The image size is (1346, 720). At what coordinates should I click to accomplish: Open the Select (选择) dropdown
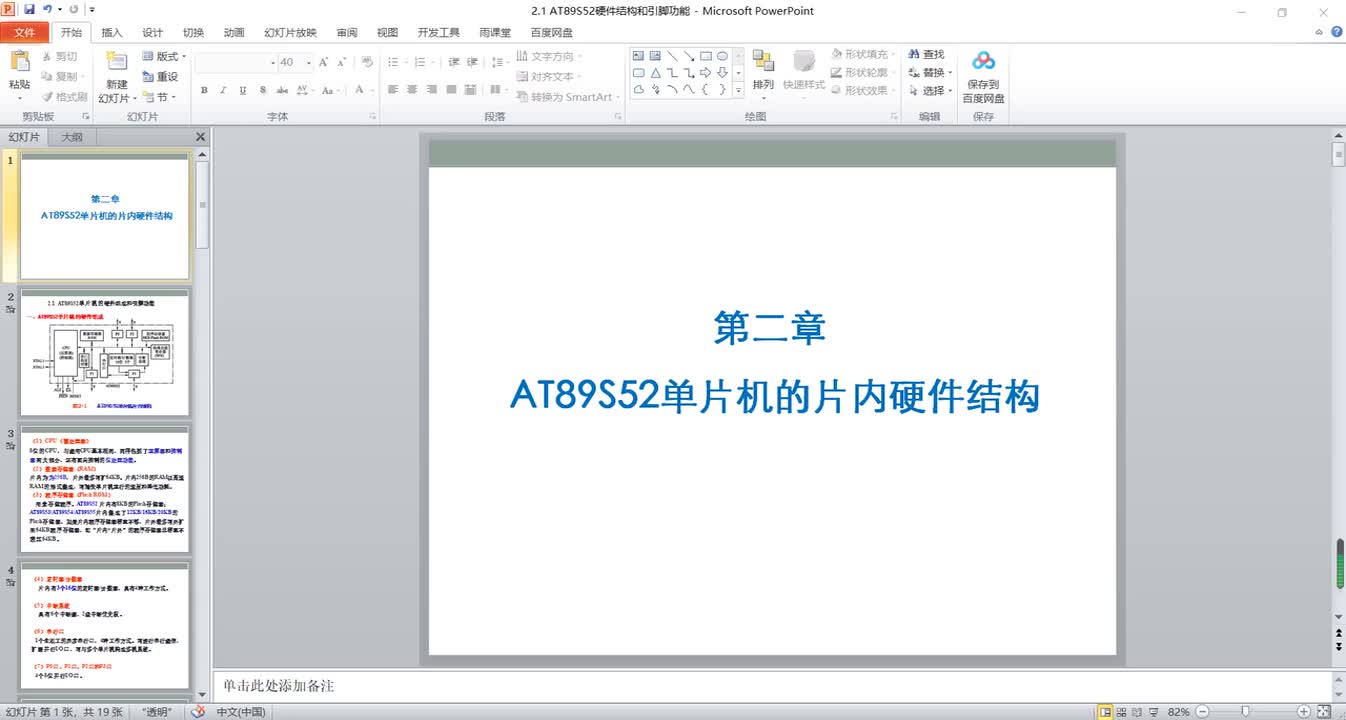pyautogui.click(x=930, y=91)
